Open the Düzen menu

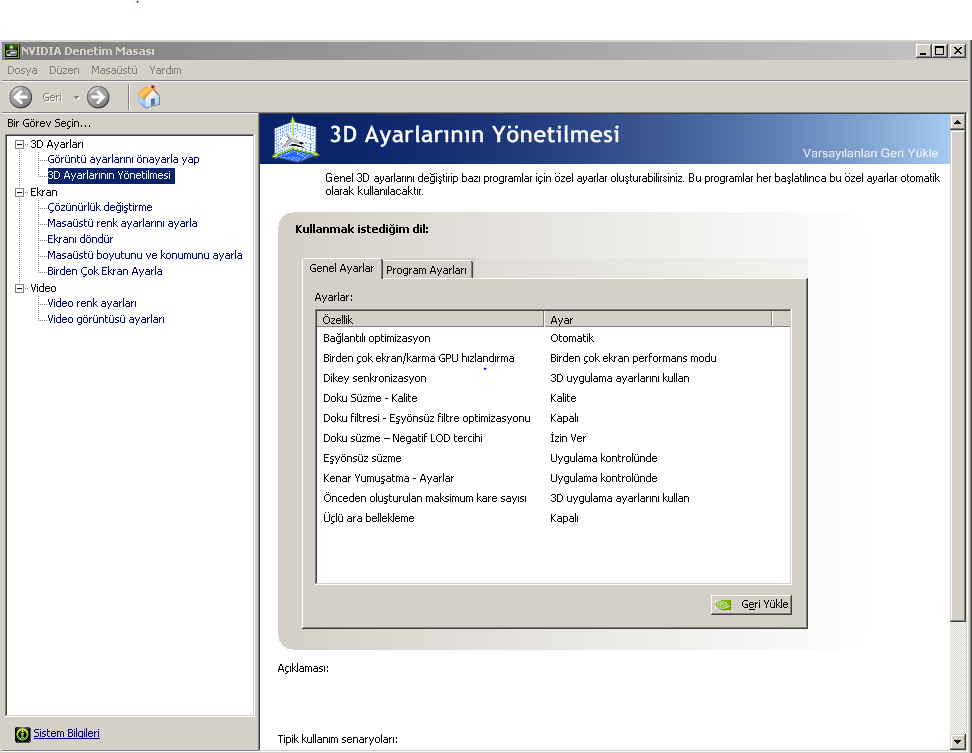pyautogui.click(x=64, y=70)
